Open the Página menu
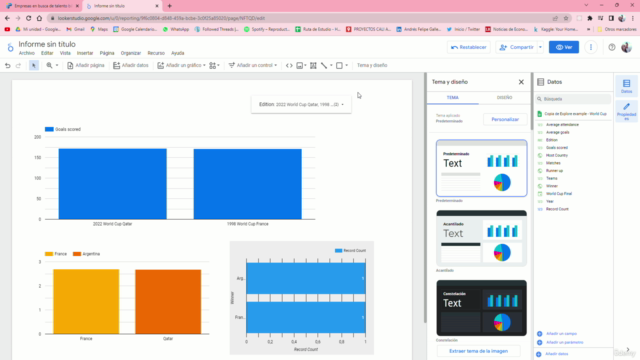Viewport: 640px width, 360px height. [107, 53]
